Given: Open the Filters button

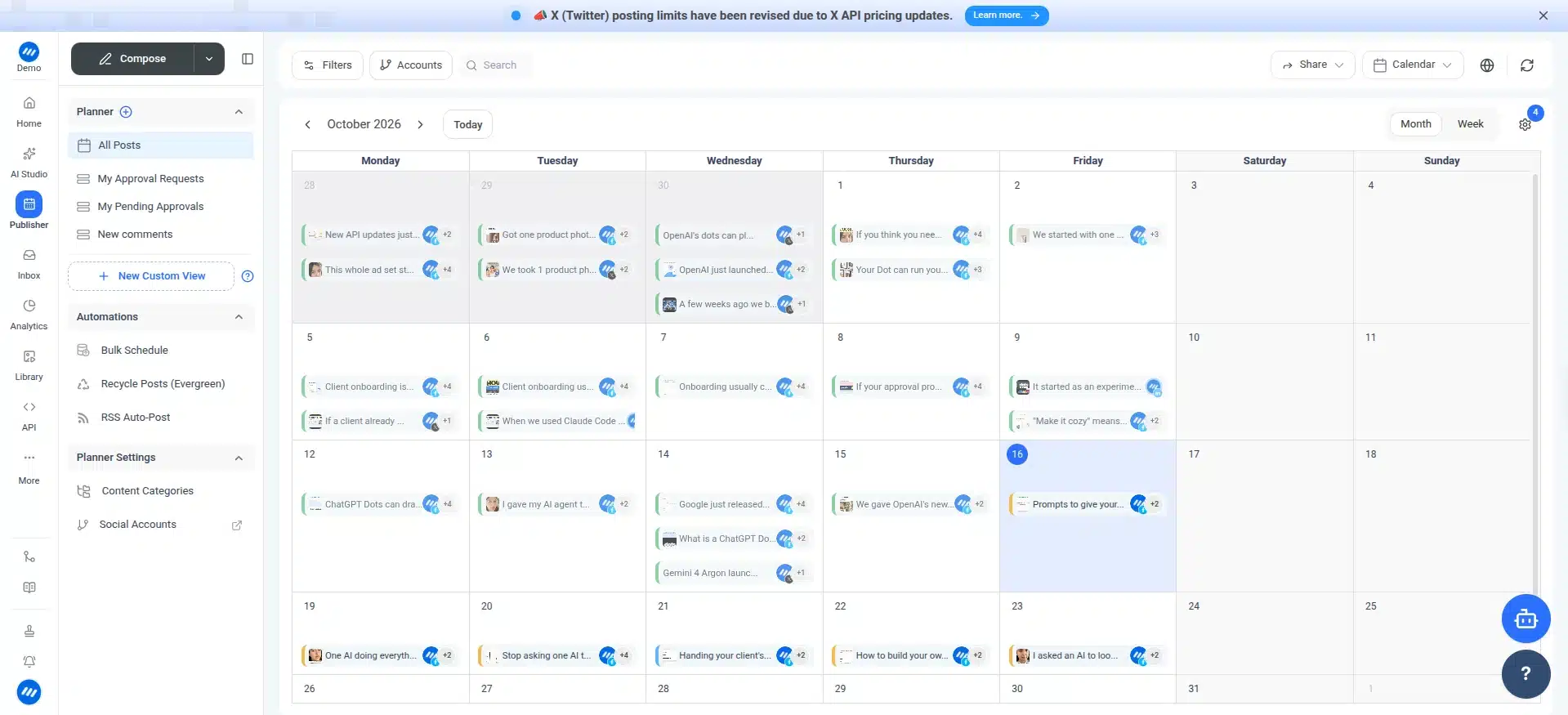Looking at the screenshot, I should click(x=328, y=65).
